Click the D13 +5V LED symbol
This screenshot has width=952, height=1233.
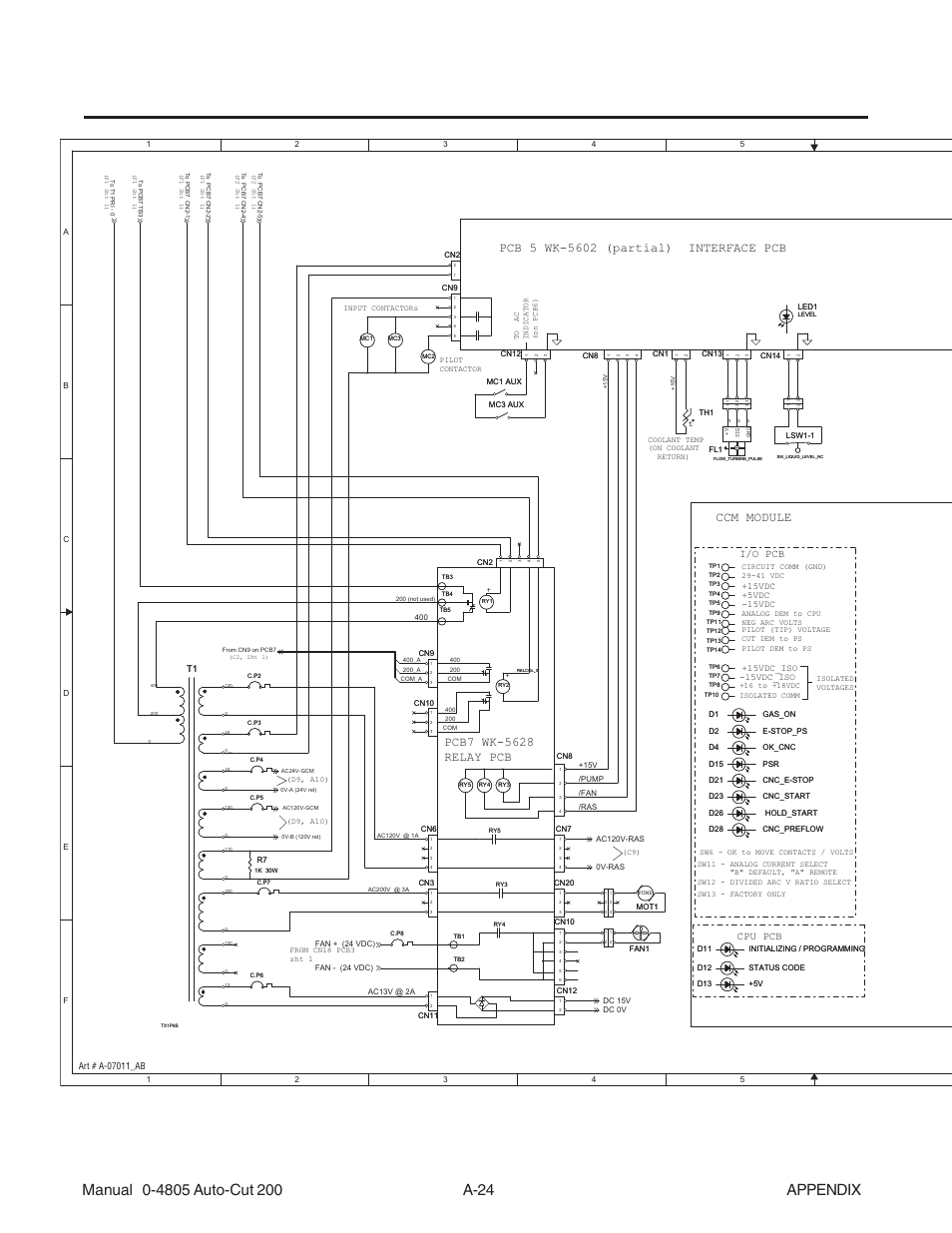coord(728,983)
